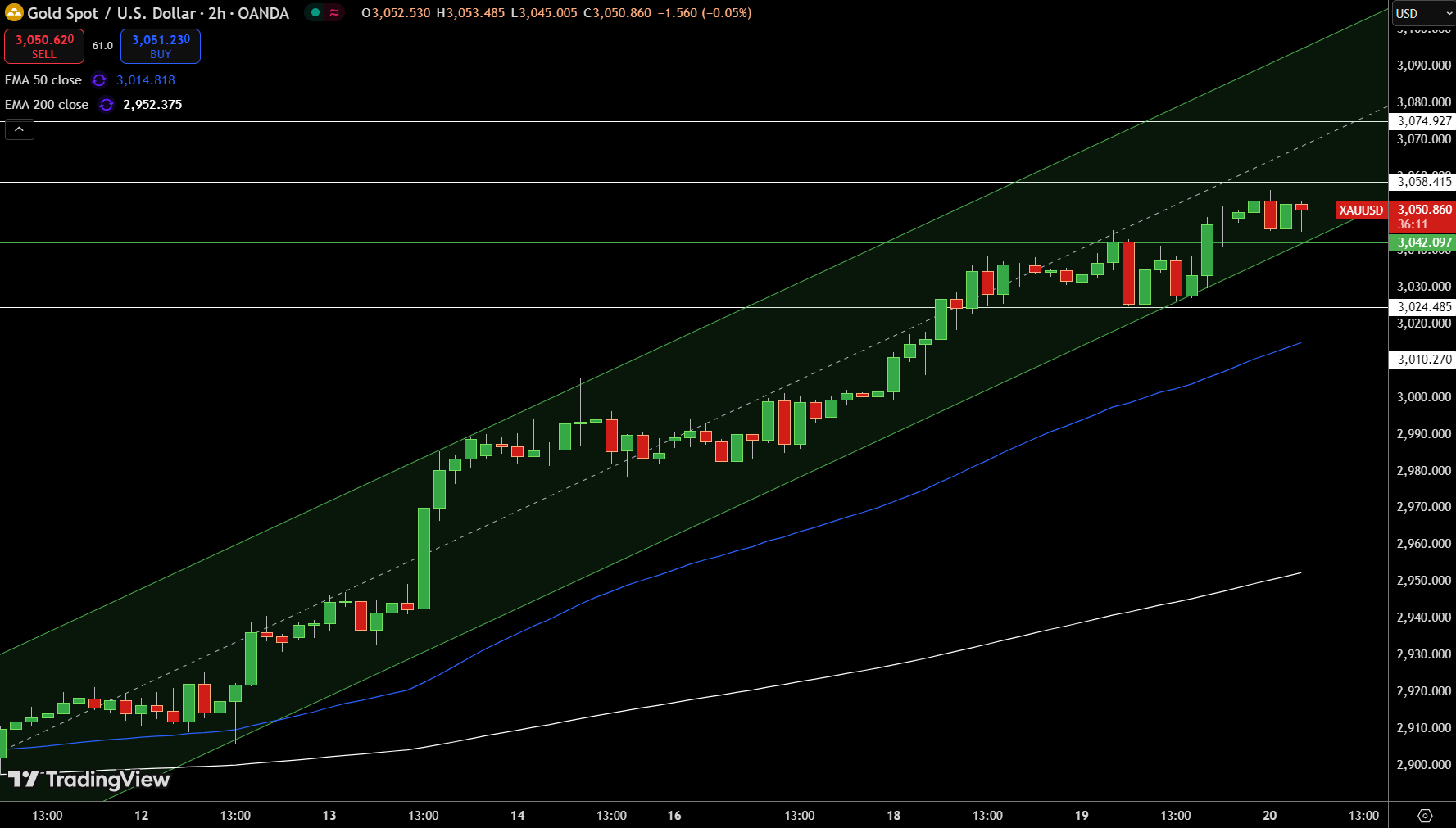Click the 3,074.927 price axis label
The image size is (1456, 828).
point(1423,121)
